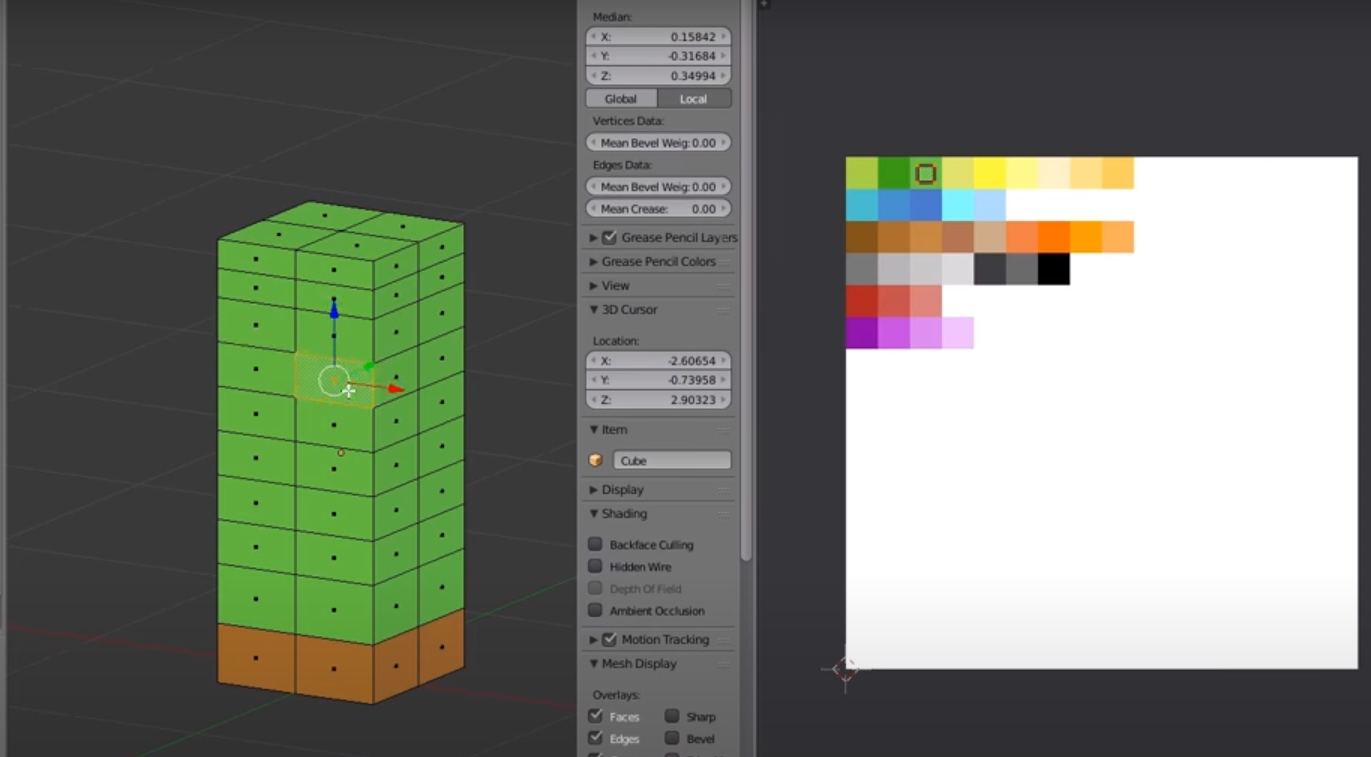Disable the Faces overlay checkbox

[595, 716]
